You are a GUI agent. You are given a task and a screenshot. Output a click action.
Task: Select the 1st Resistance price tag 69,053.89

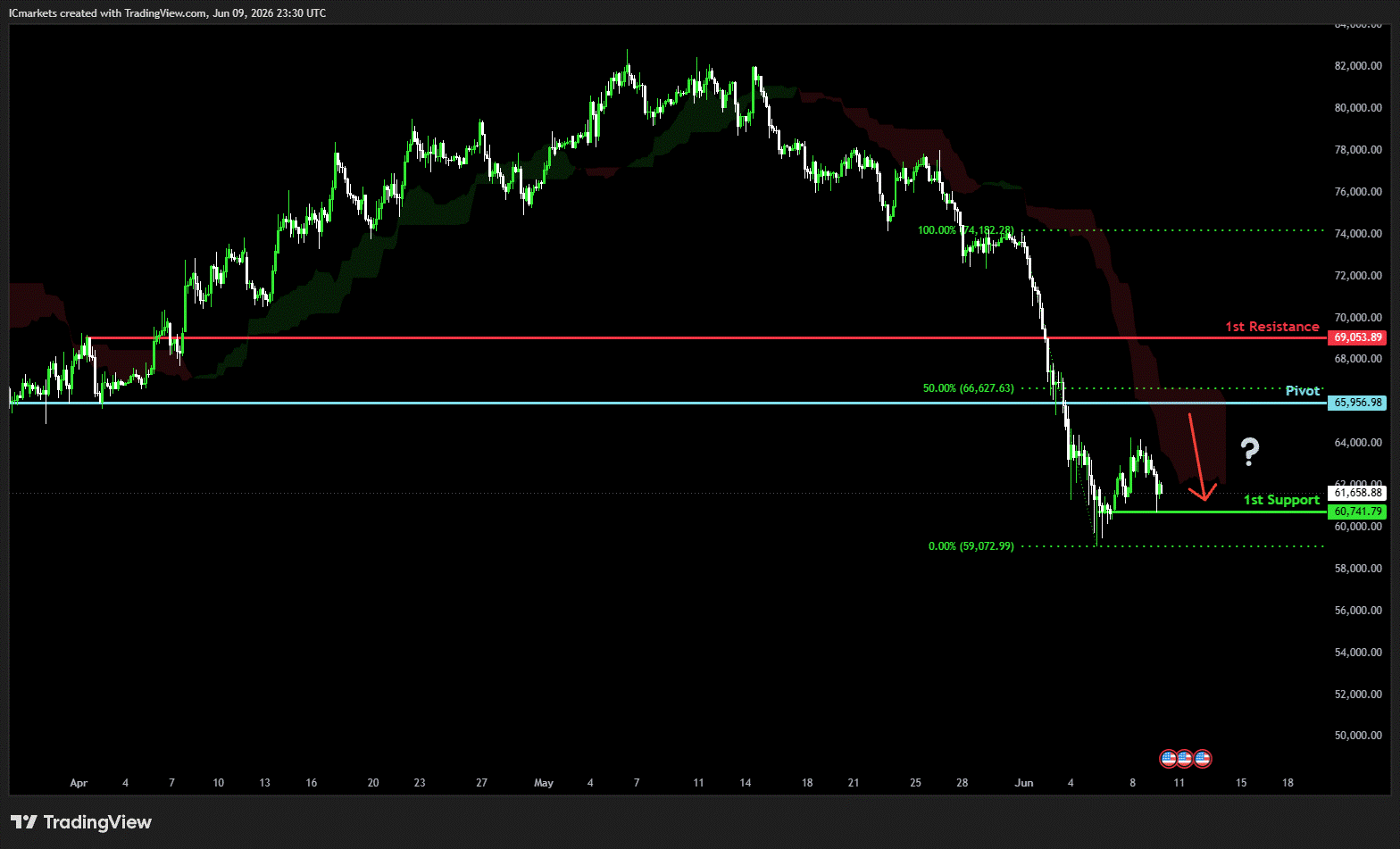1357,337
